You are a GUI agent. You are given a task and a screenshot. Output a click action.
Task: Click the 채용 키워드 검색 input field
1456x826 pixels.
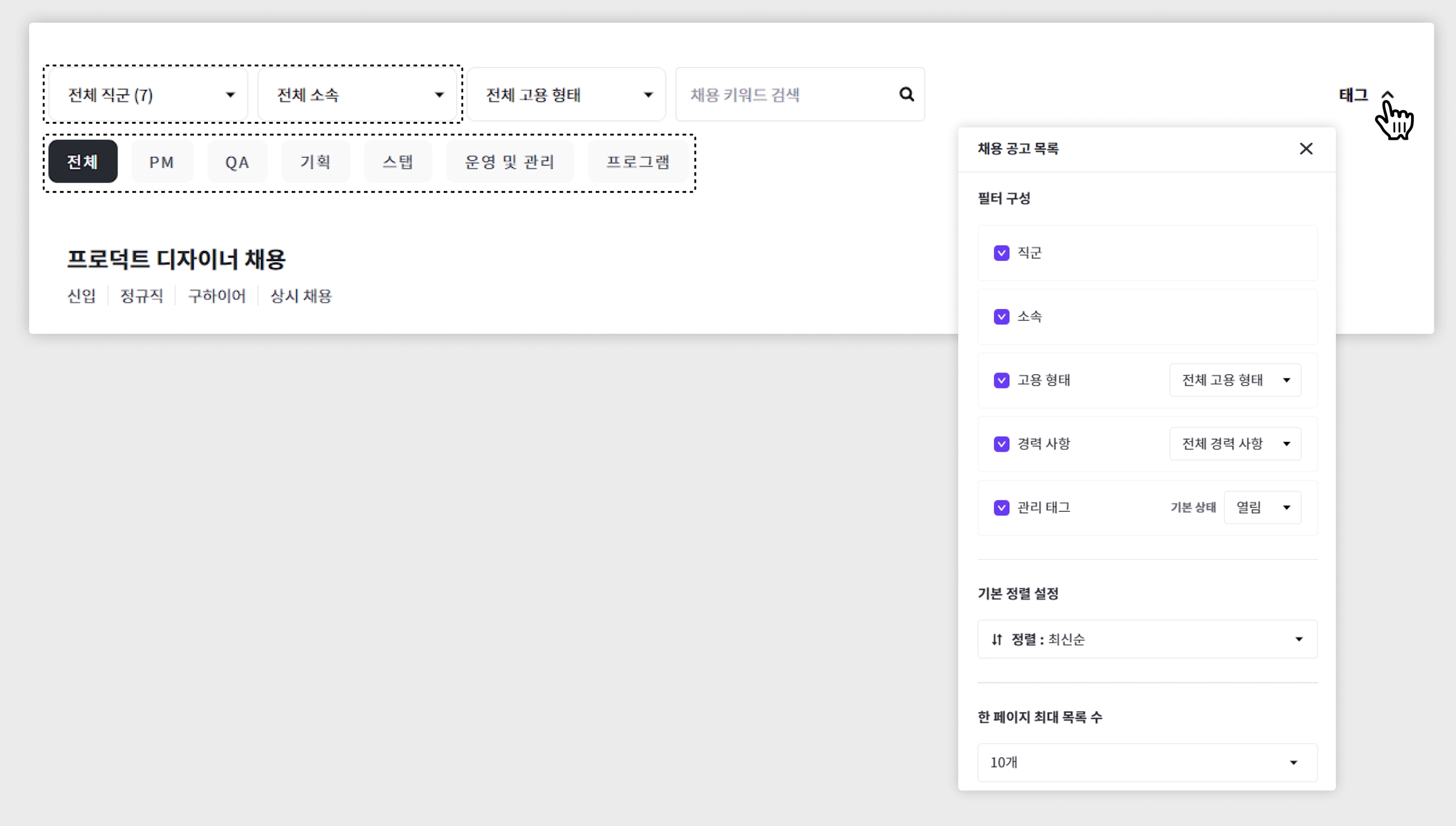[784, 95]
